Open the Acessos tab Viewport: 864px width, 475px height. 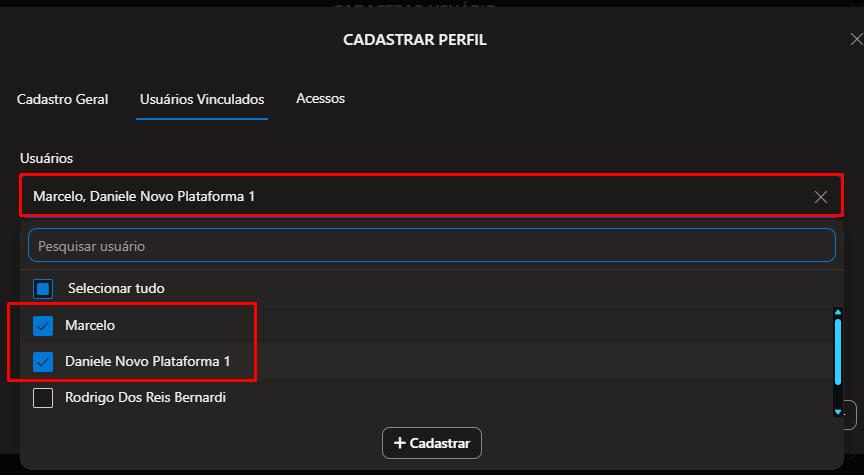[x=320, y=99]
